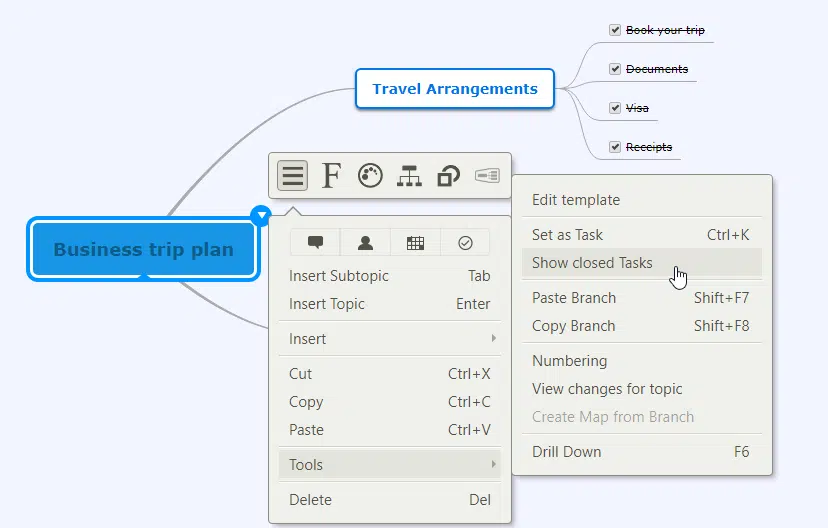Viewport: 828px width, 528px height.
Task: Expand the Insert submenu
Action: [x=390, y=339]
